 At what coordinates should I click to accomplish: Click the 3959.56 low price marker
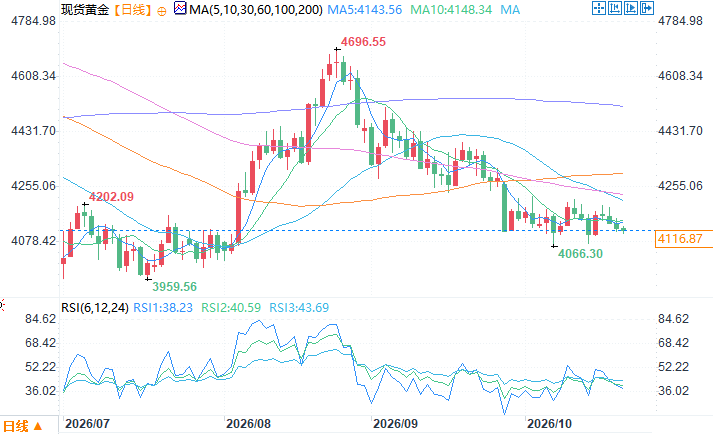(x=174, y=287)
